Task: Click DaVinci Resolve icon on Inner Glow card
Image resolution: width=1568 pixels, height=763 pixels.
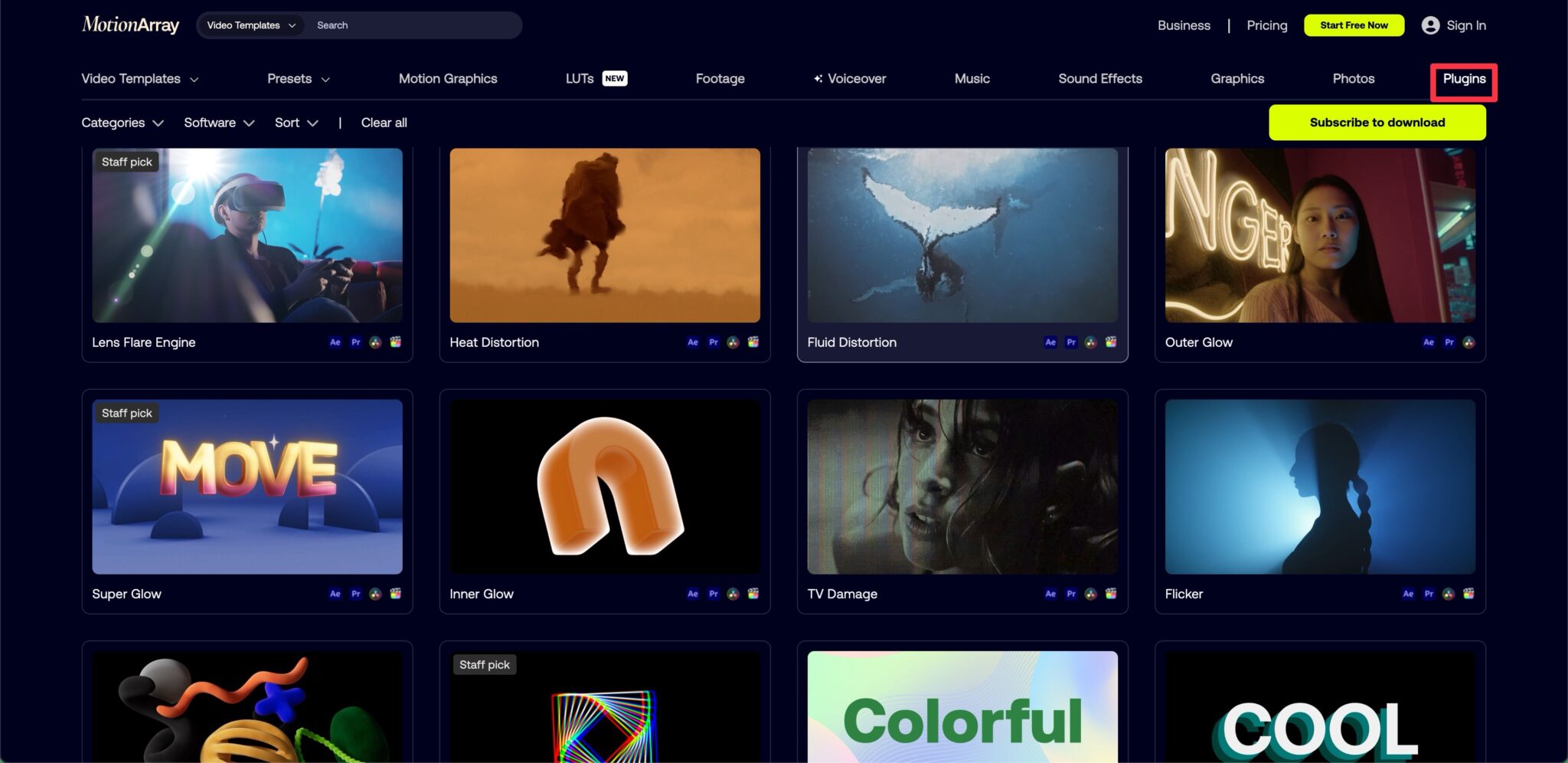Action: tap(733, 594)
